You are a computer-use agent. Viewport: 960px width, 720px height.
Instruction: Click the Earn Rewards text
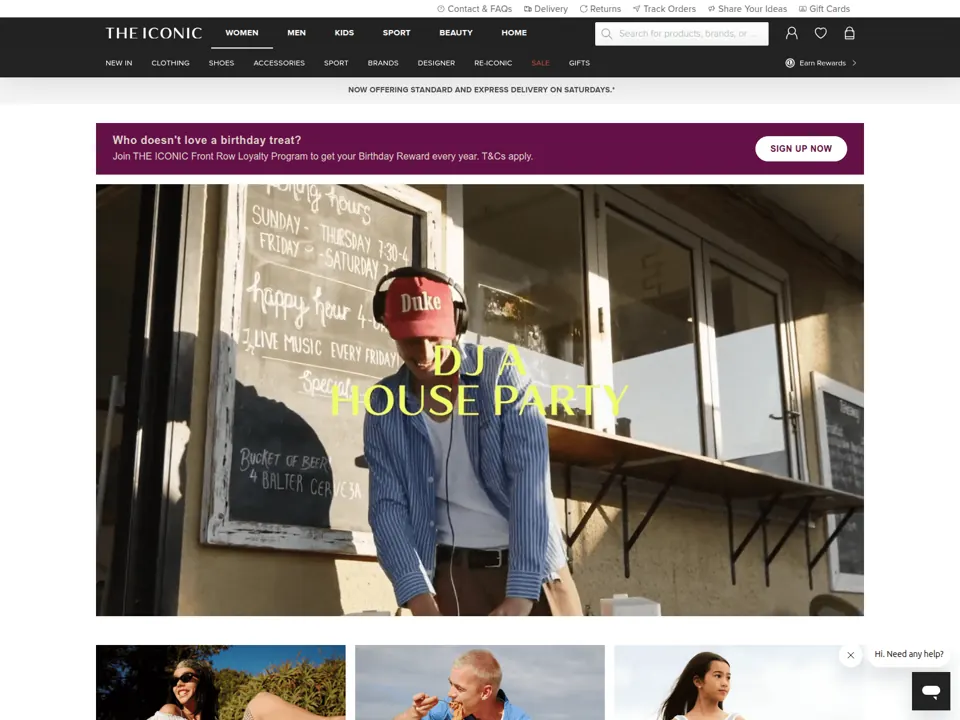[x=822, y=63]
